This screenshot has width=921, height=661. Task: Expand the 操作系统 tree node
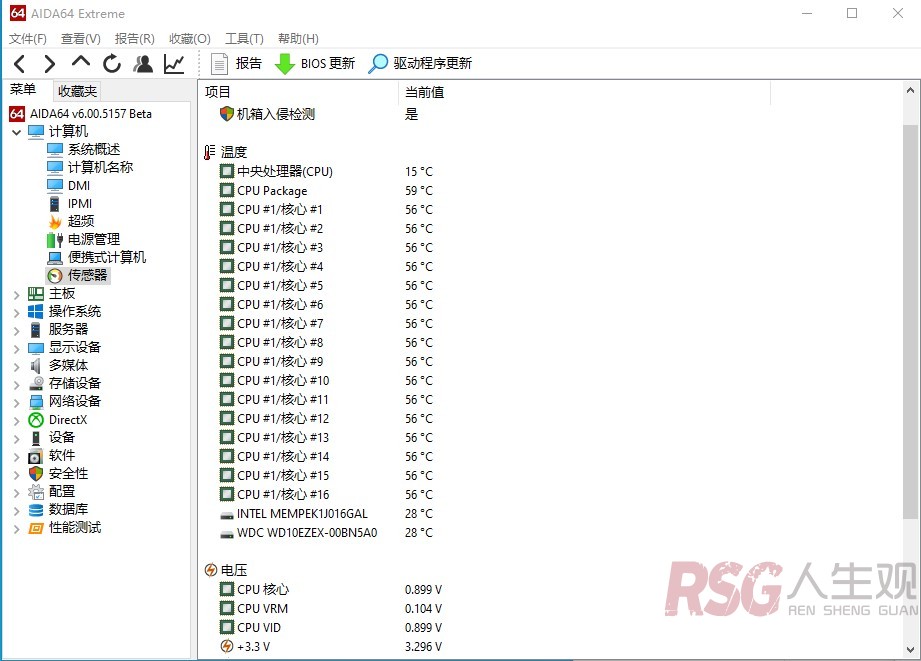point(16,313)
